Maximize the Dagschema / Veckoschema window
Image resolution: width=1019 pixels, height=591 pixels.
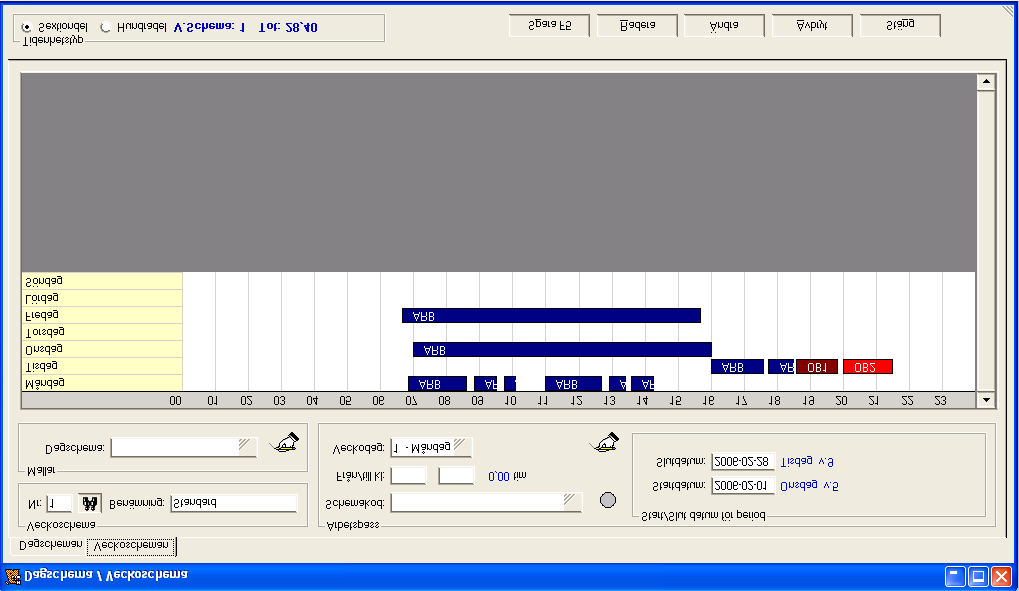[977, 576]
